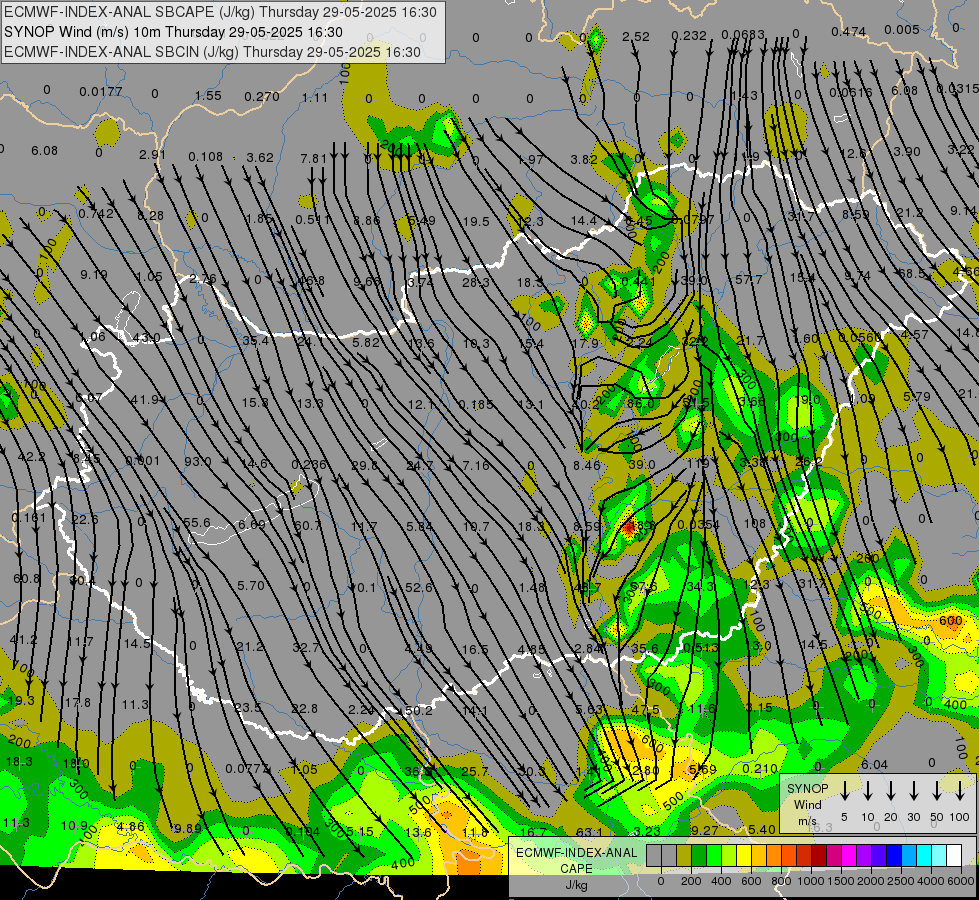The height and width of the screenshot is (900, 979).
Task: Click the 2500 tick label on color scale
Action: (900, 881)
